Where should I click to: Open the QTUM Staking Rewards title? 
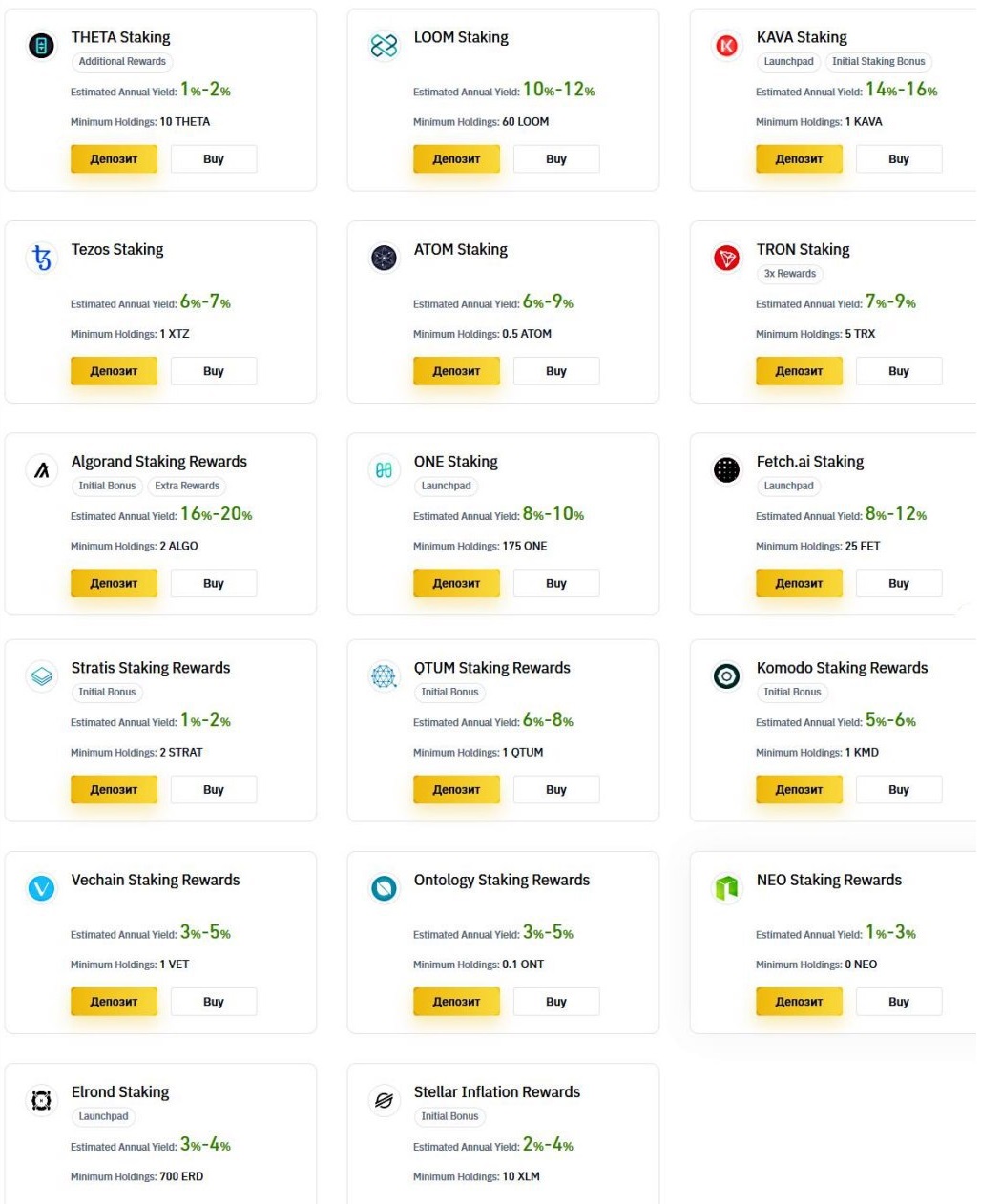[x=491, y=668]
